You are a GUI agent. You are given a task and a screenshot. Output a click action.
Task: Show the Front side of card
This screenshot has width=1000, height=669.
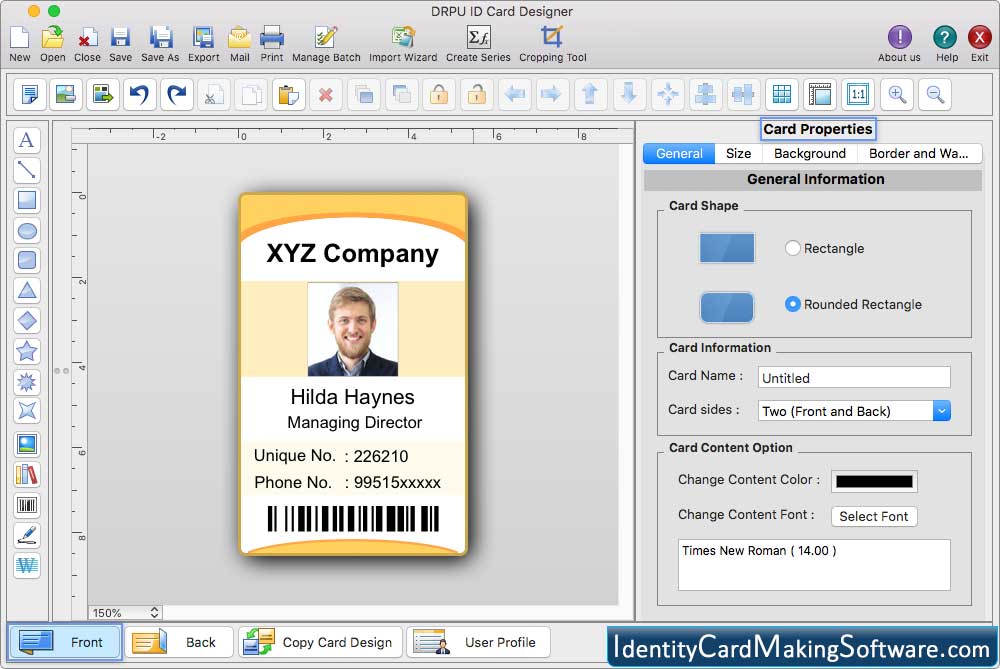pyautogui.click(x=64, y=642)
